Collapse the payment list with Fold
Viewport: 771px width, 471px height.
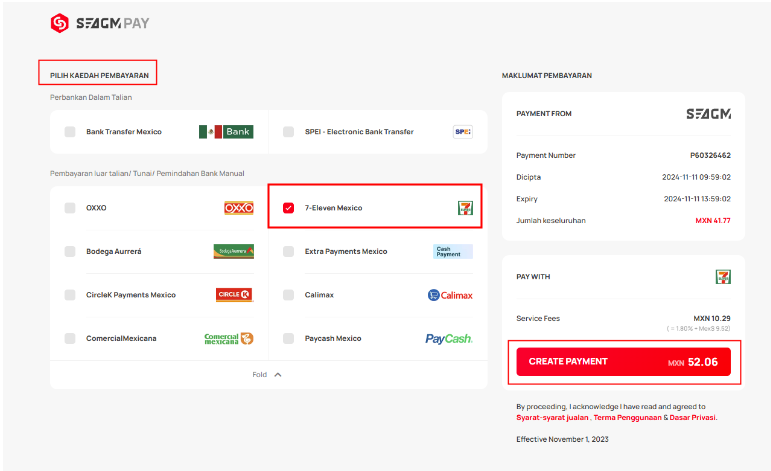point(267,375)
